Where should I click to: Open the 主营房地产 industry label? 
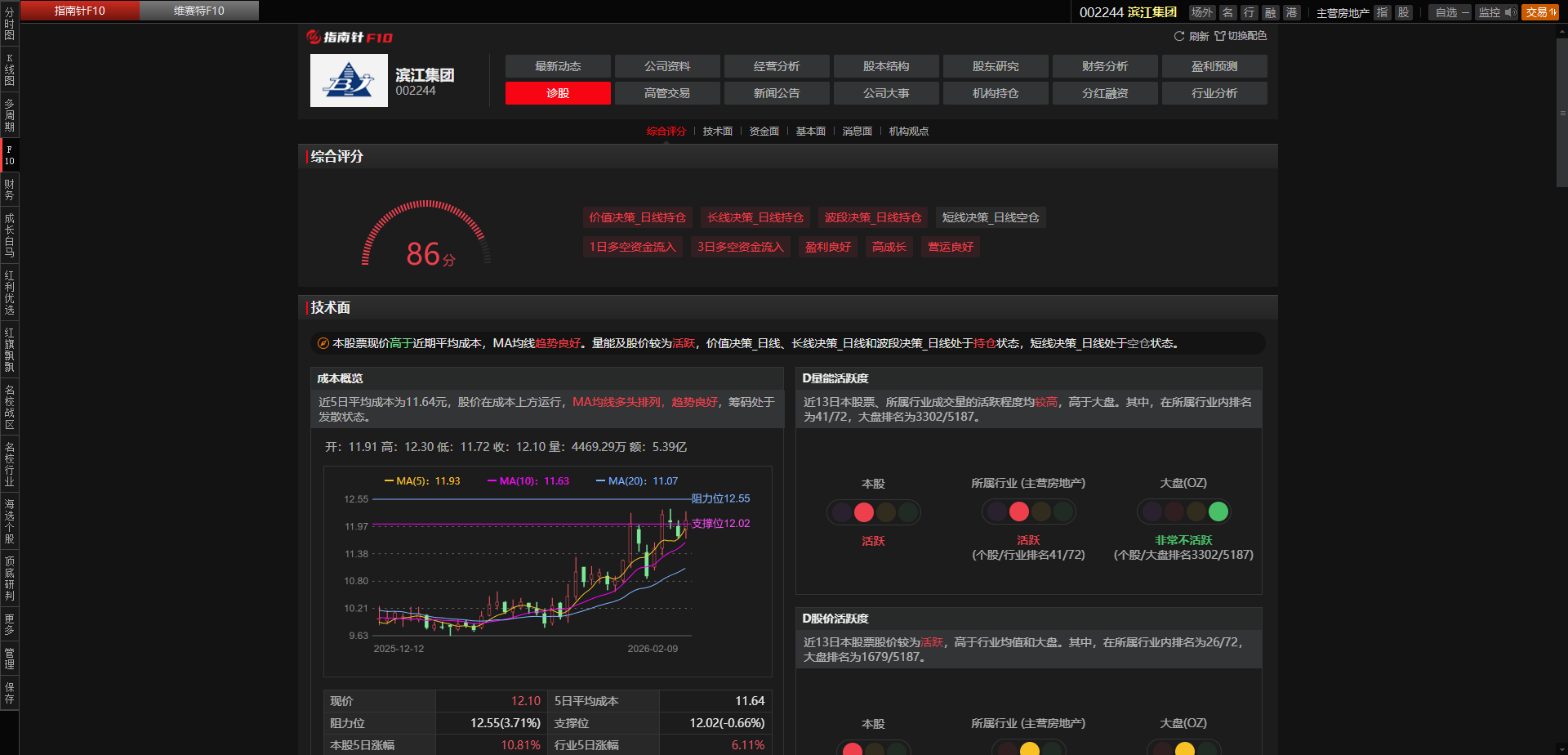click(x=1343, y=13)
